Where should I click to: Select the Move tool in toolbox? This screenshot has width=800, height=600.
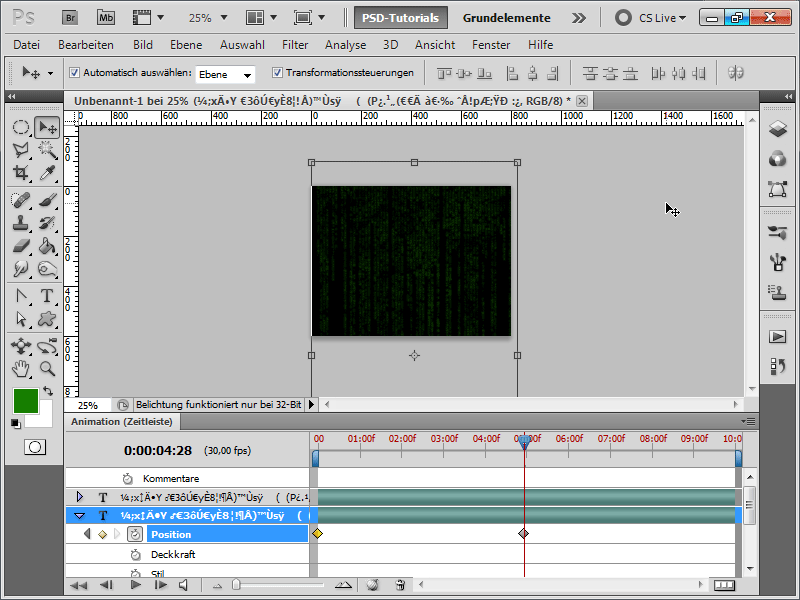(47, 127)
